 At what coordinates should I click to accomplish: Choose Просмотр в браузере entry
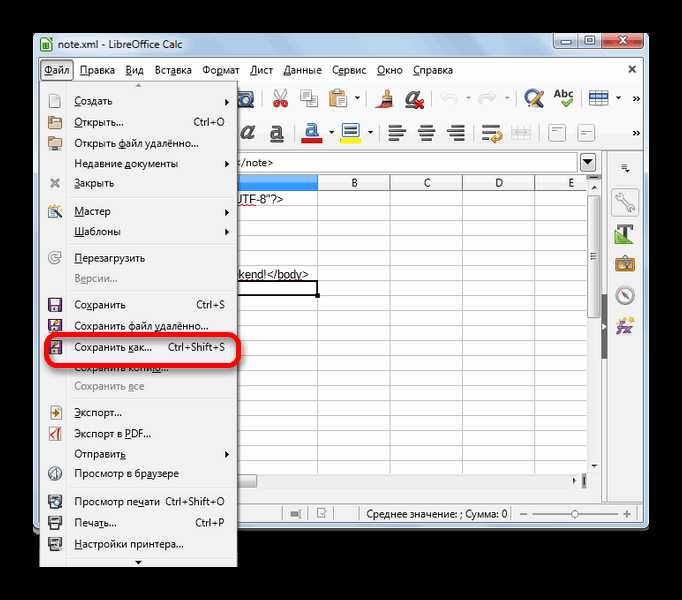pos(139,473)
